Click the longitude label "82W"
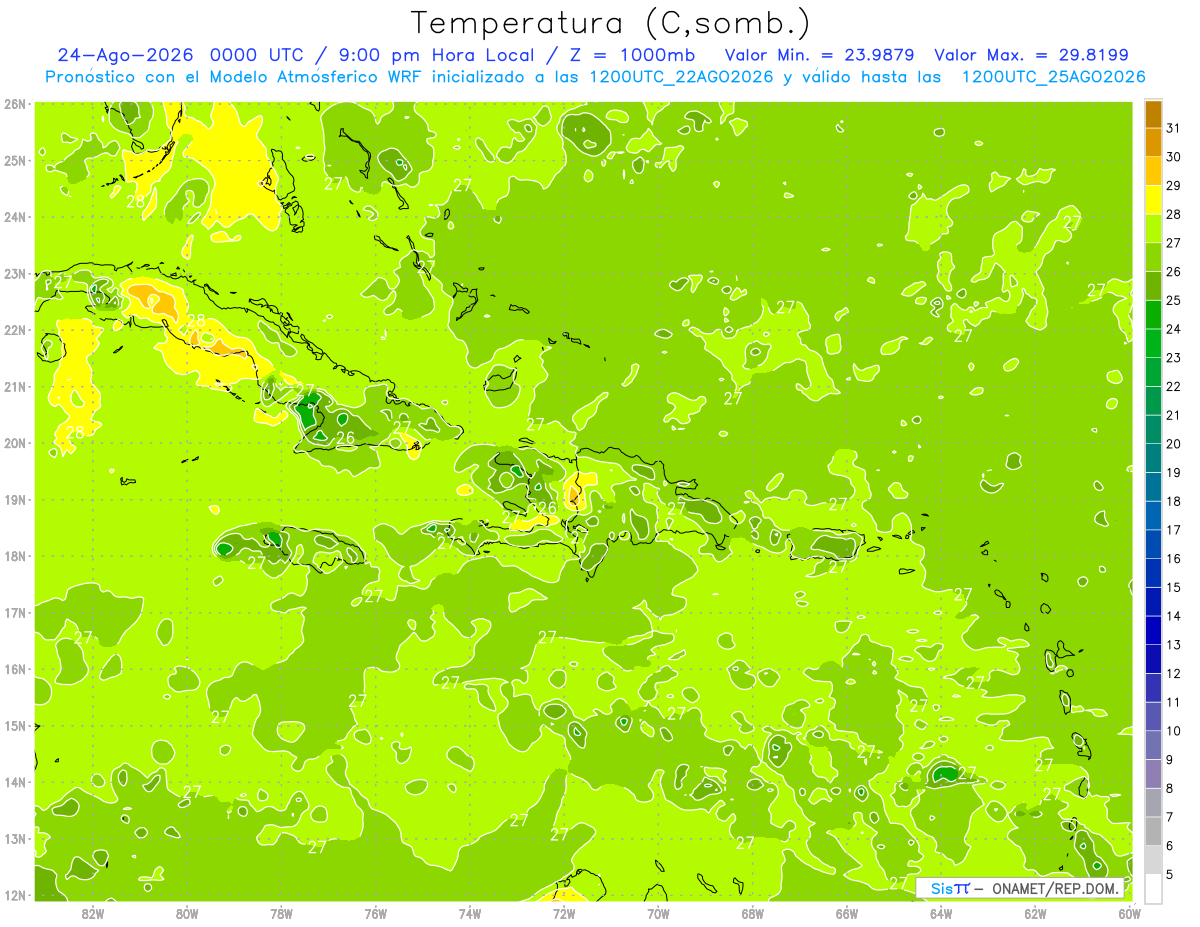The height and width of the screenshot is (927, 1200). coord(93,913)
